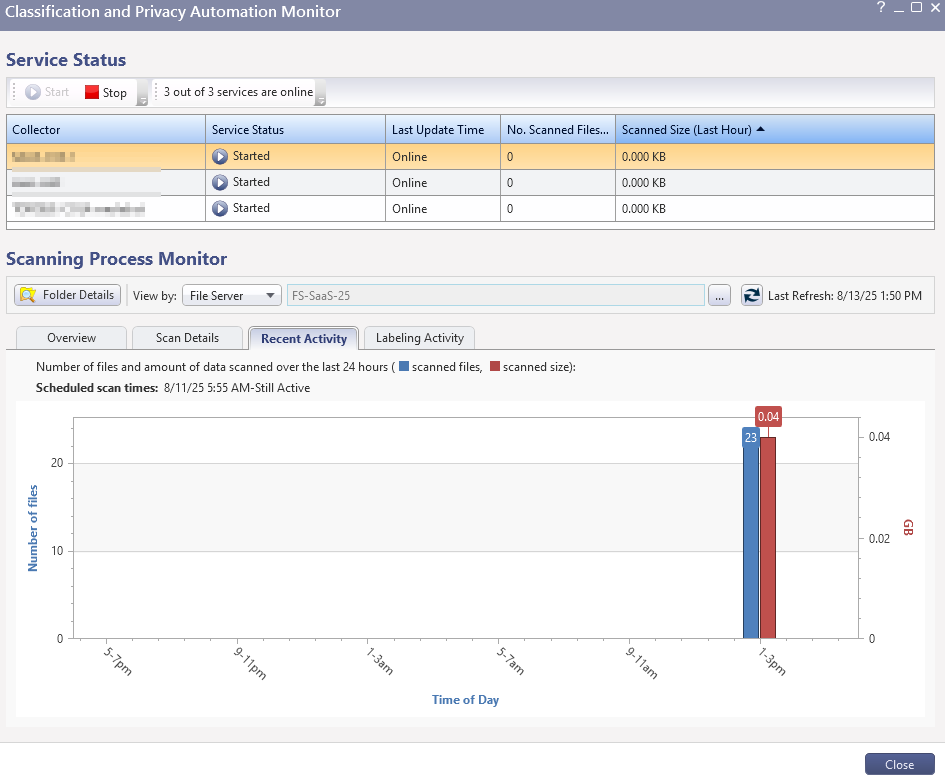Click the Collector column header
The height and width of the screenshot is (783, 945).
point(106,130)
